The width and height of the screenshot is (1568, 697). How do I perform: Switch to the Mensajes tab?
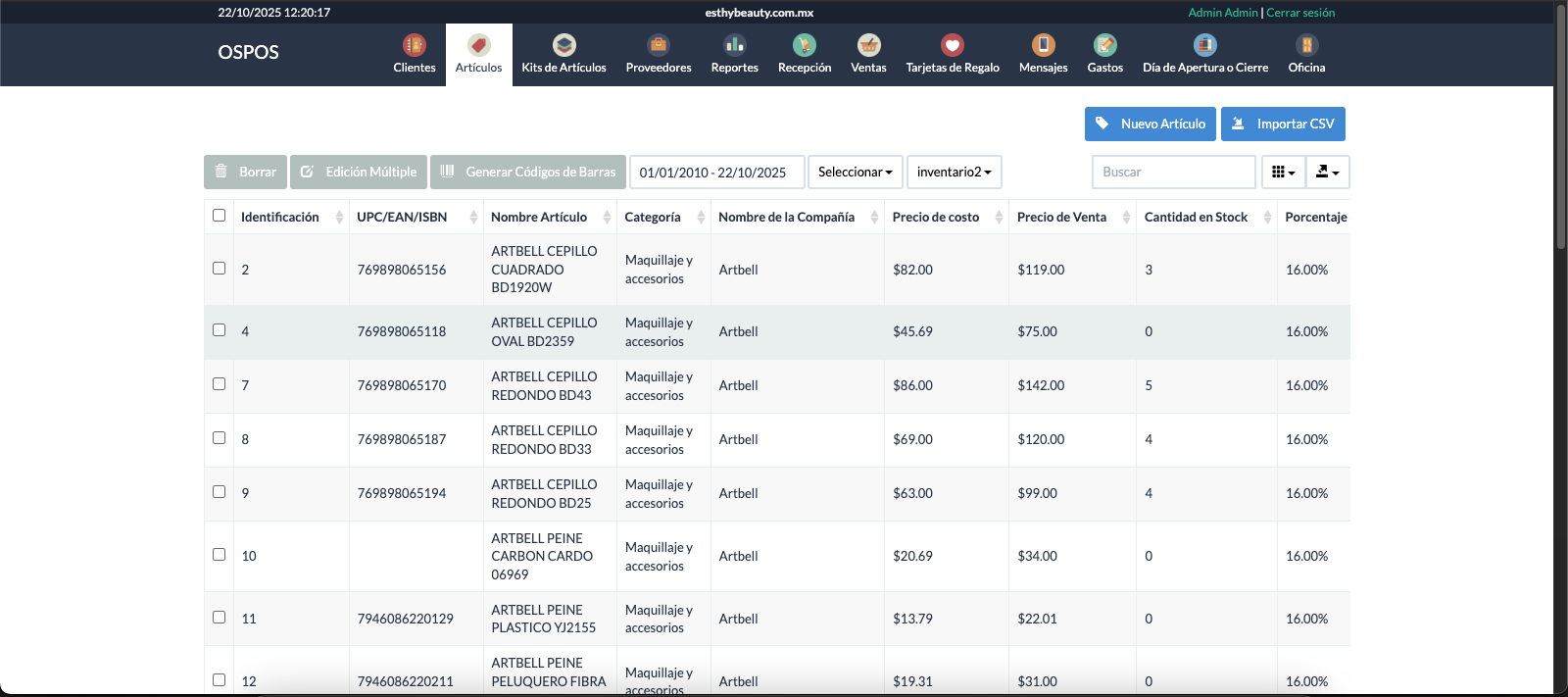pos(1043,55)
